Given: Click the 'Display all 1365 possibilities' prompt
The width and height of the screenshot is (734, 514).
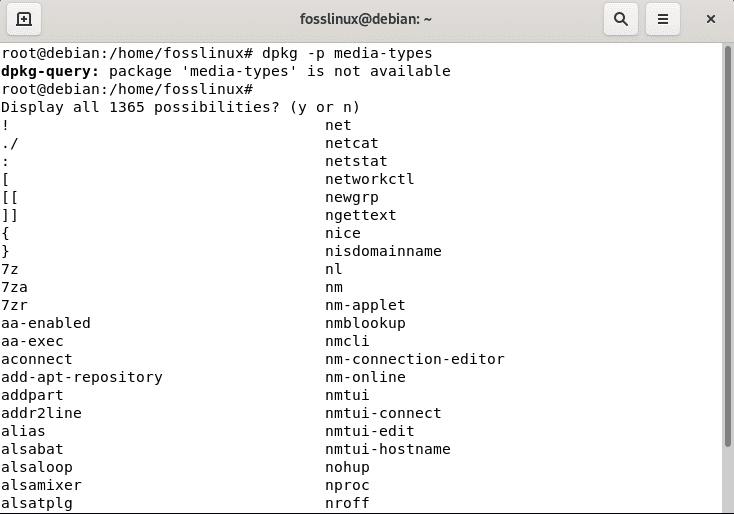Looking at the screenshot, I should pyautogui.click(x=181, y=107).
